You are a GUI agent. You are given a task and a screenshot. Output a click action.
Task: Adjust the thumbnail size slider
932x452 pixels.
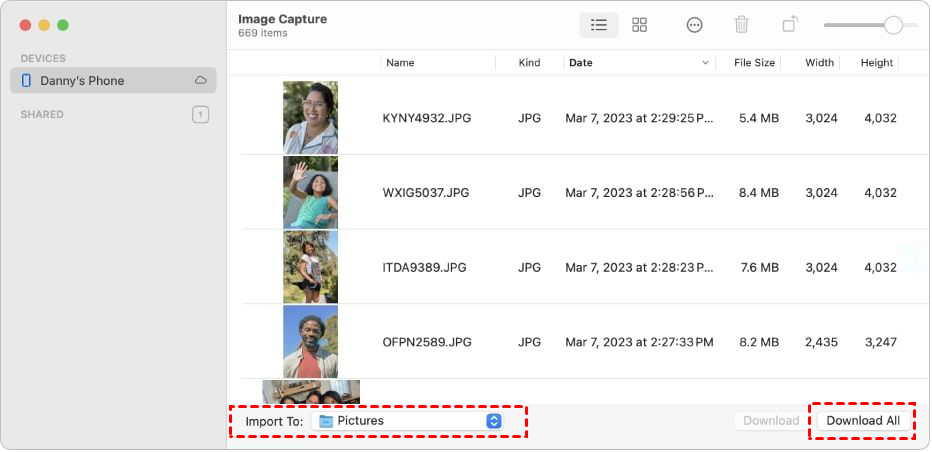[x=893, y=25]
